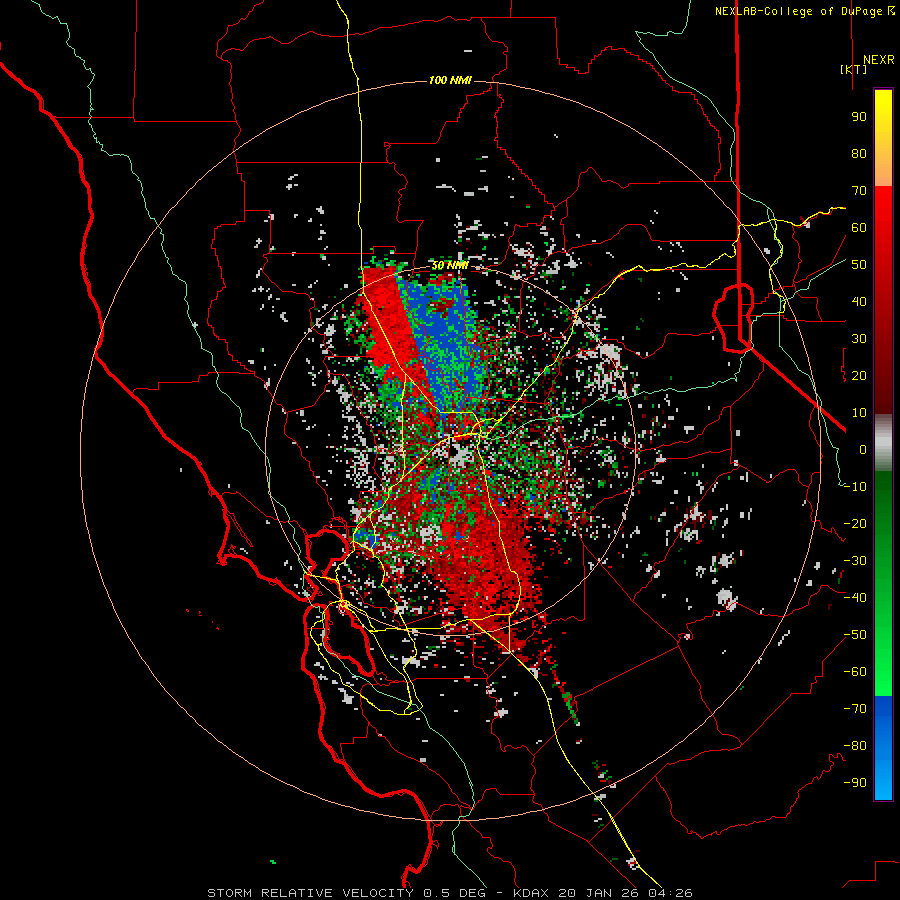Click the 40 value on the velocity scale
Image resolution: width=900 pixels, height=900 pixels.
(x=859, y=301)
